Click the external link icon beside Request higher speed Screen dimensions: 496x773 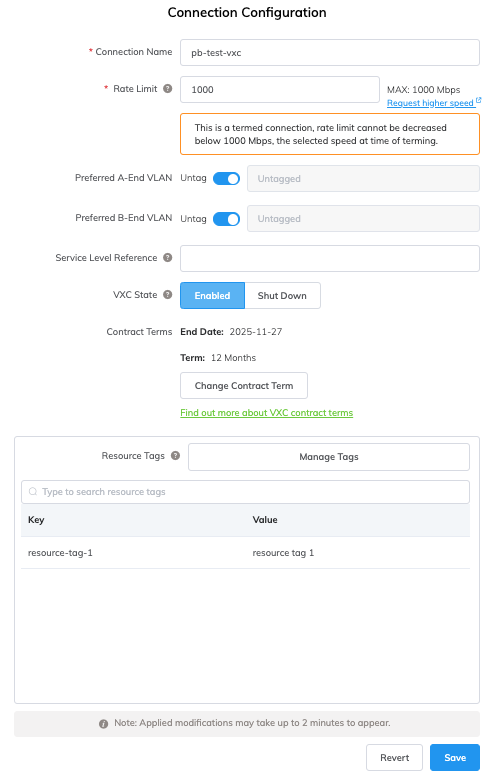click(x=478, y=101)
